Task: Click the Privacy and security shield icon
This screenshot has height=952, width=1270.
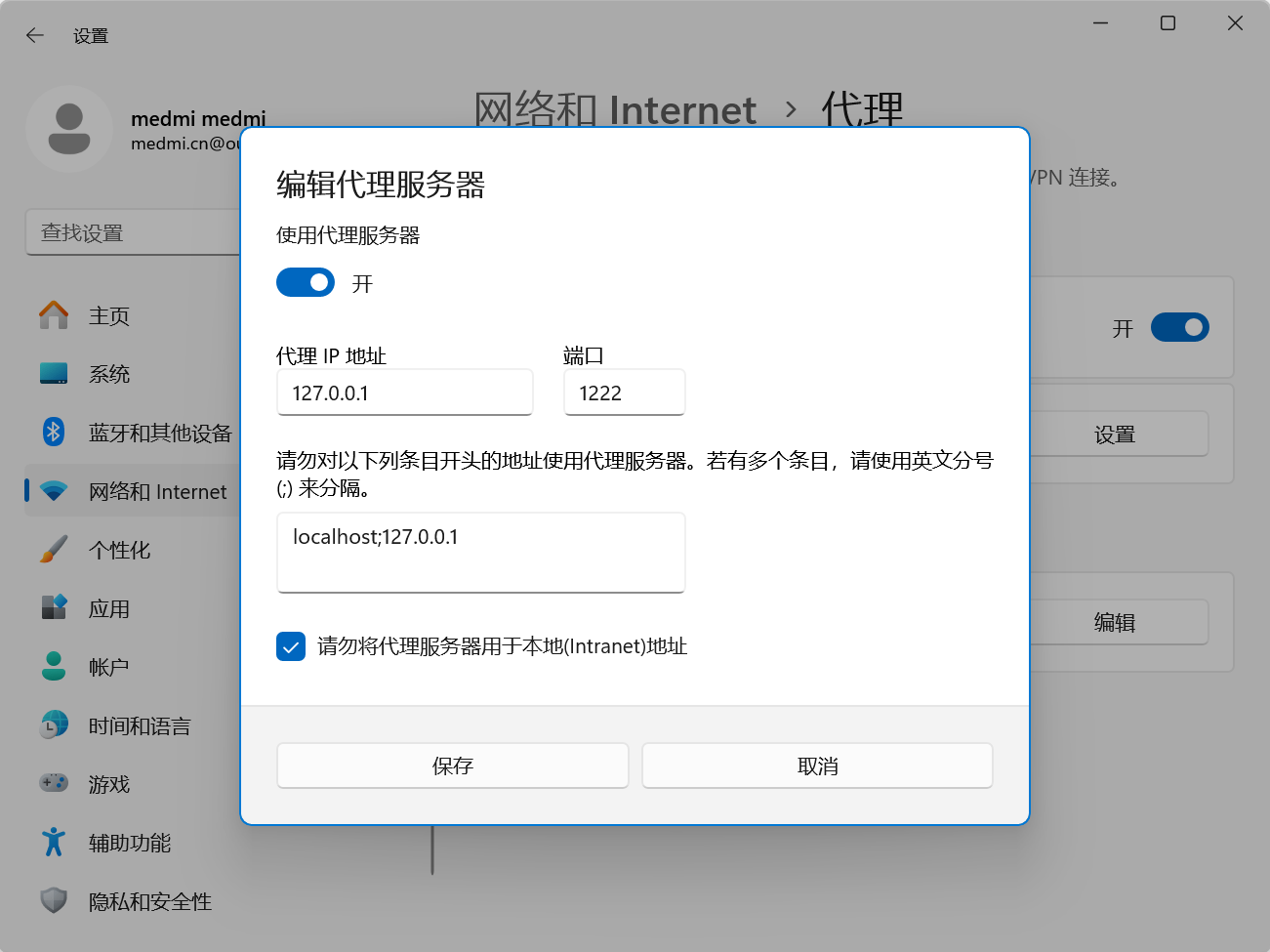Action: pos(54,900)
